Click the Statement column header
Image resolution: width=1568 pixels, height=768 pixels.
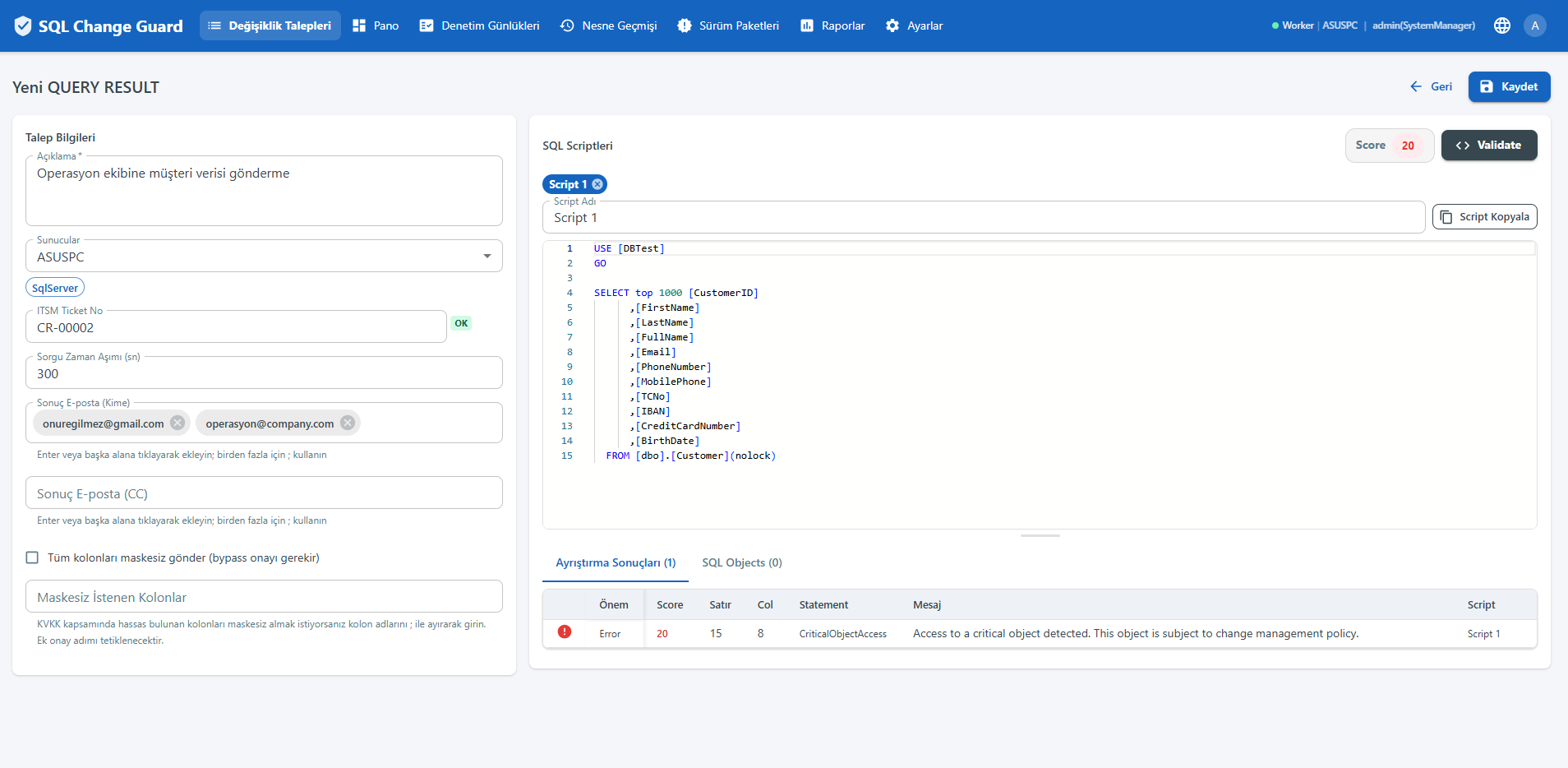pyautogui.click(x=823, y=604)
